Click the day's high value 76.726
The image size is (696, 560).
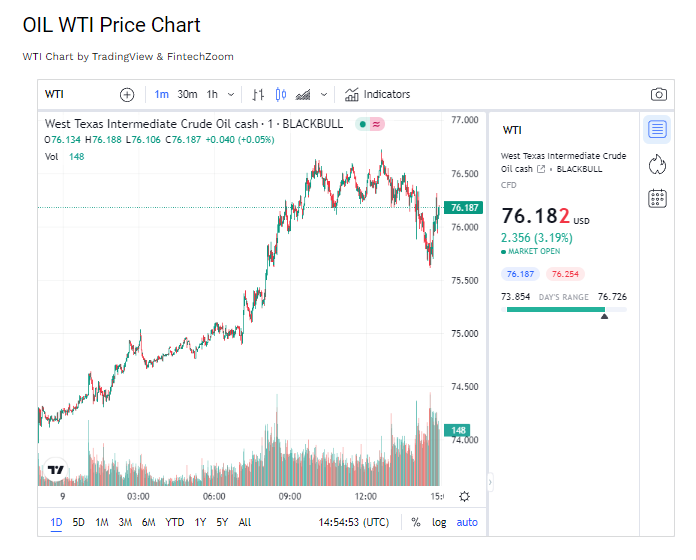pyautogui.click(x=612, y=297)
